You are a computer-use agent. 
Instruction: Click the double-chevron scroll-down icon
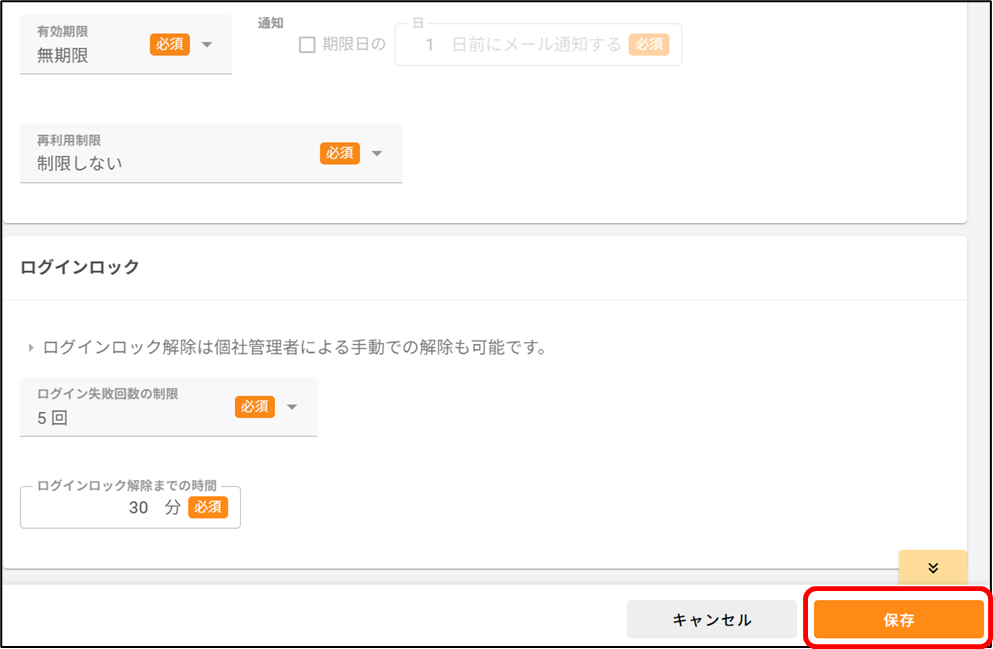tap(933, 568)
